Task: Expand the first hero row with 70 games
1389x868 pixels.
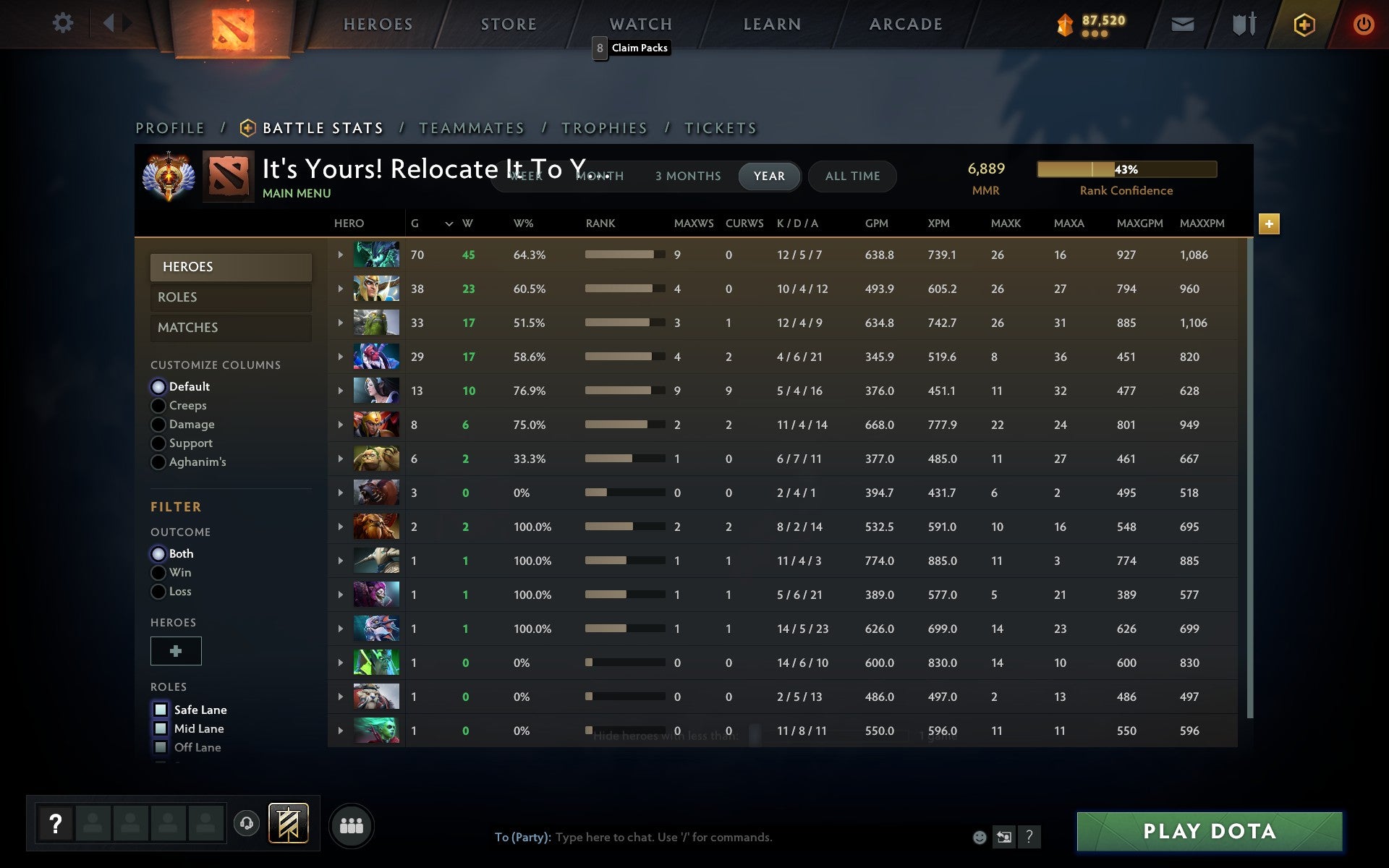Action: pos(340,255)
